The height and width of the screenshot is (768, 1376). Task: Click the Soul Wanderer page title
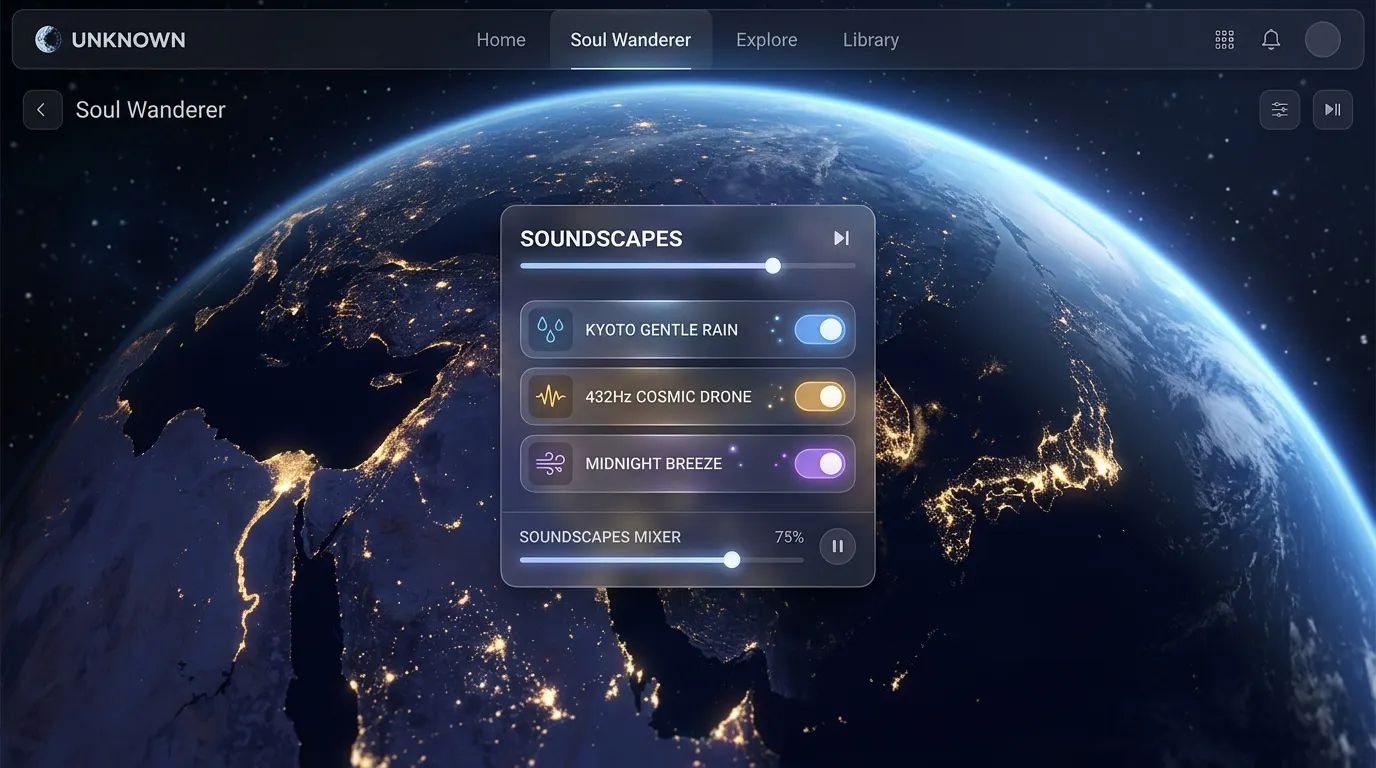(151, 110)
